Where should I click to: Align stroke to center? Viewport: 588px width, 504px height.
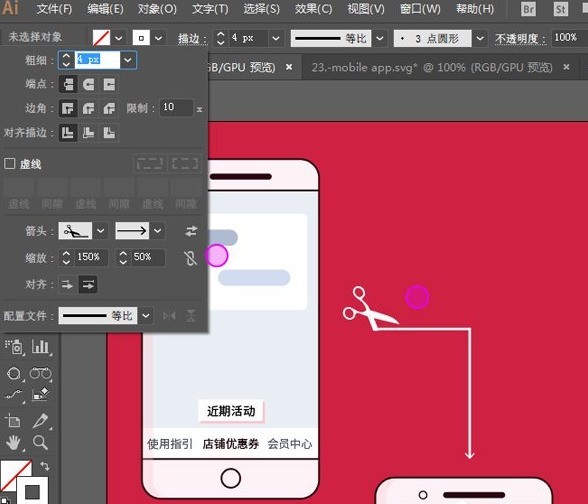[68, 133]
